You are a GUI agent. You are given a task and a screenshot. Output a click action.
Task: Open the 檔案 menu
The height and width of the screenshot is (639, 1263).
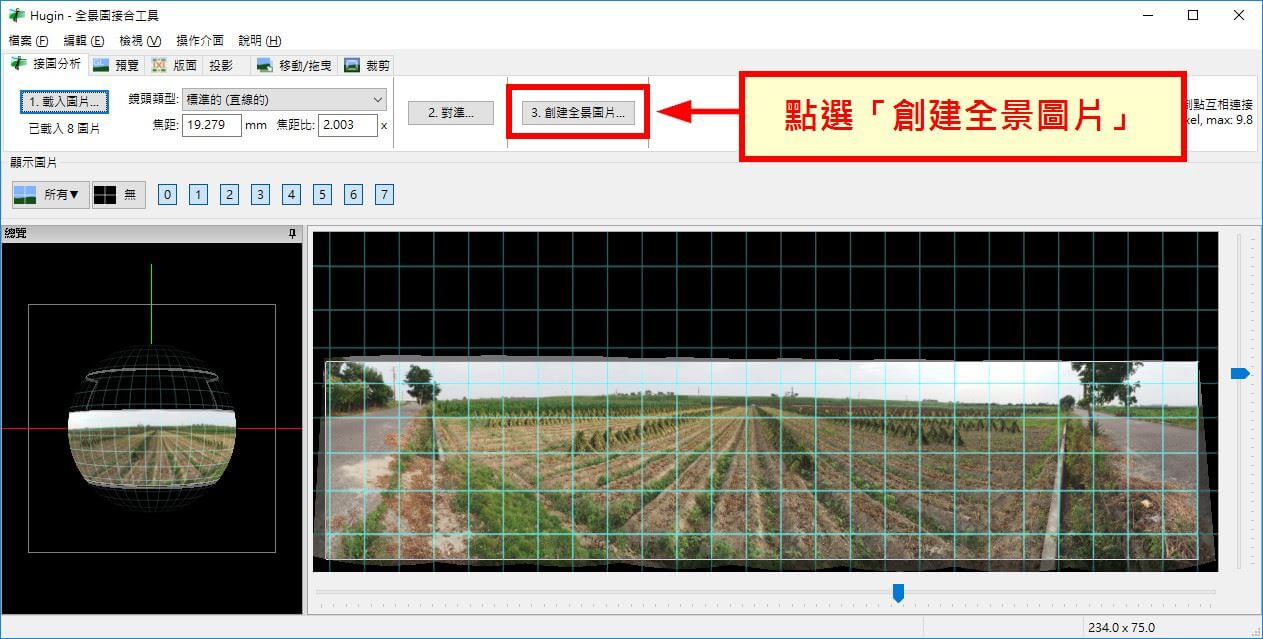(x=28, y=41)
